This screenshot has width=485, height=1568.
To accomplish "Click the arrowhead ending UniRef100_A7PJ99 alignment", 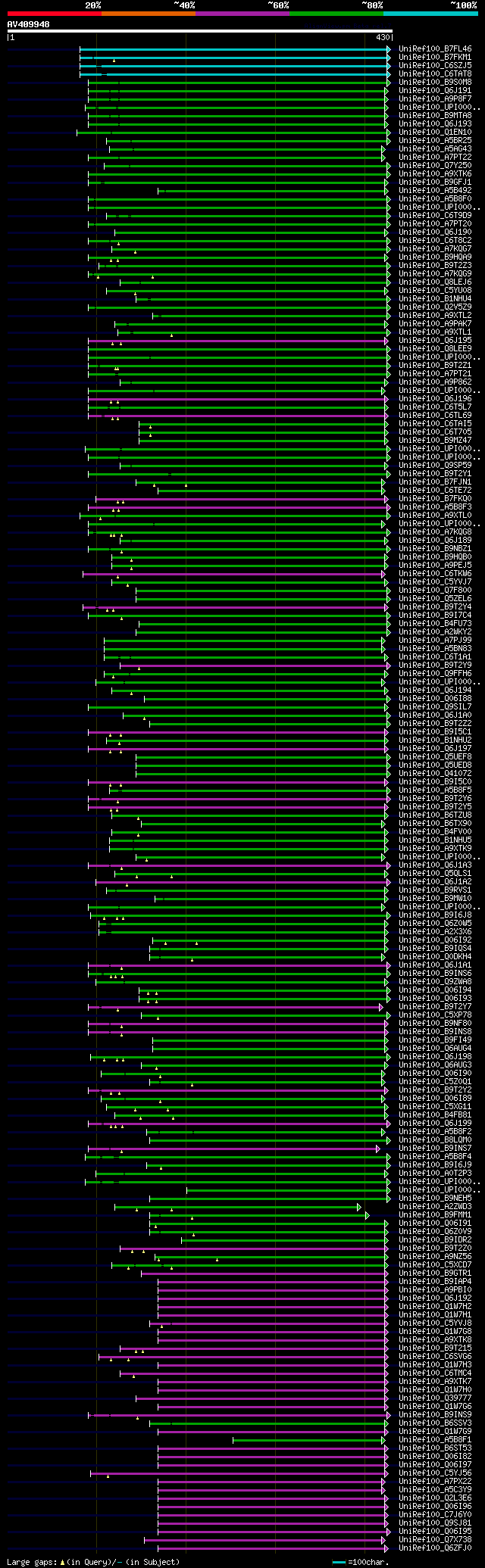I will click(x=383, y=641).
